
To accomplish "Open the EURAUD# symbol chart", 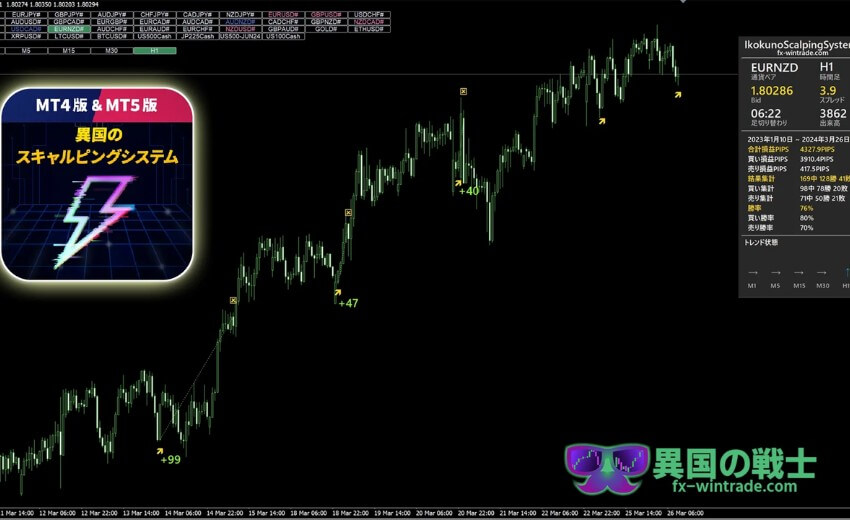I will pos(155,29).
